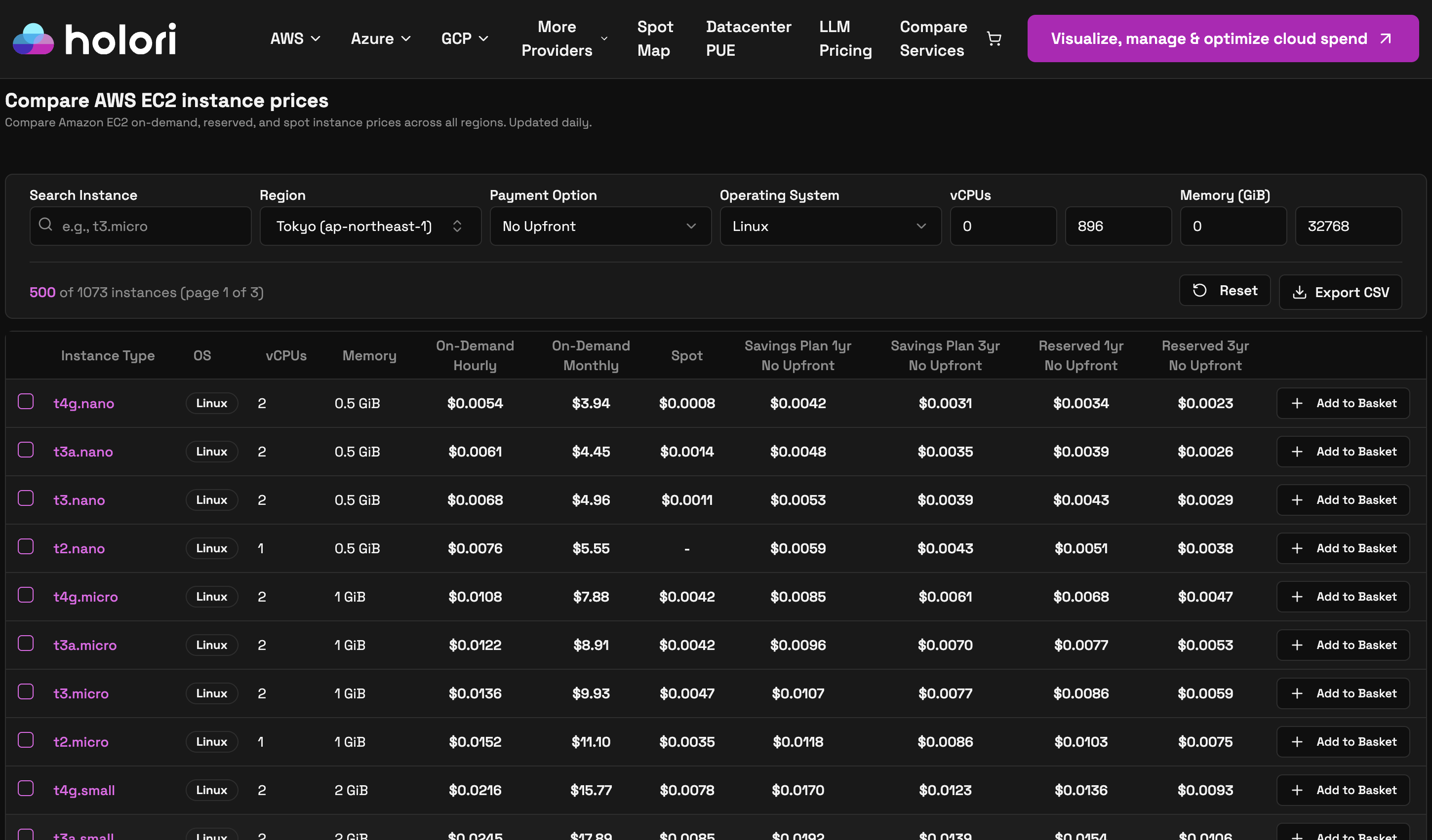Open the t3a.nano instance link
The image size is (1432, 840).
[83, 452]
